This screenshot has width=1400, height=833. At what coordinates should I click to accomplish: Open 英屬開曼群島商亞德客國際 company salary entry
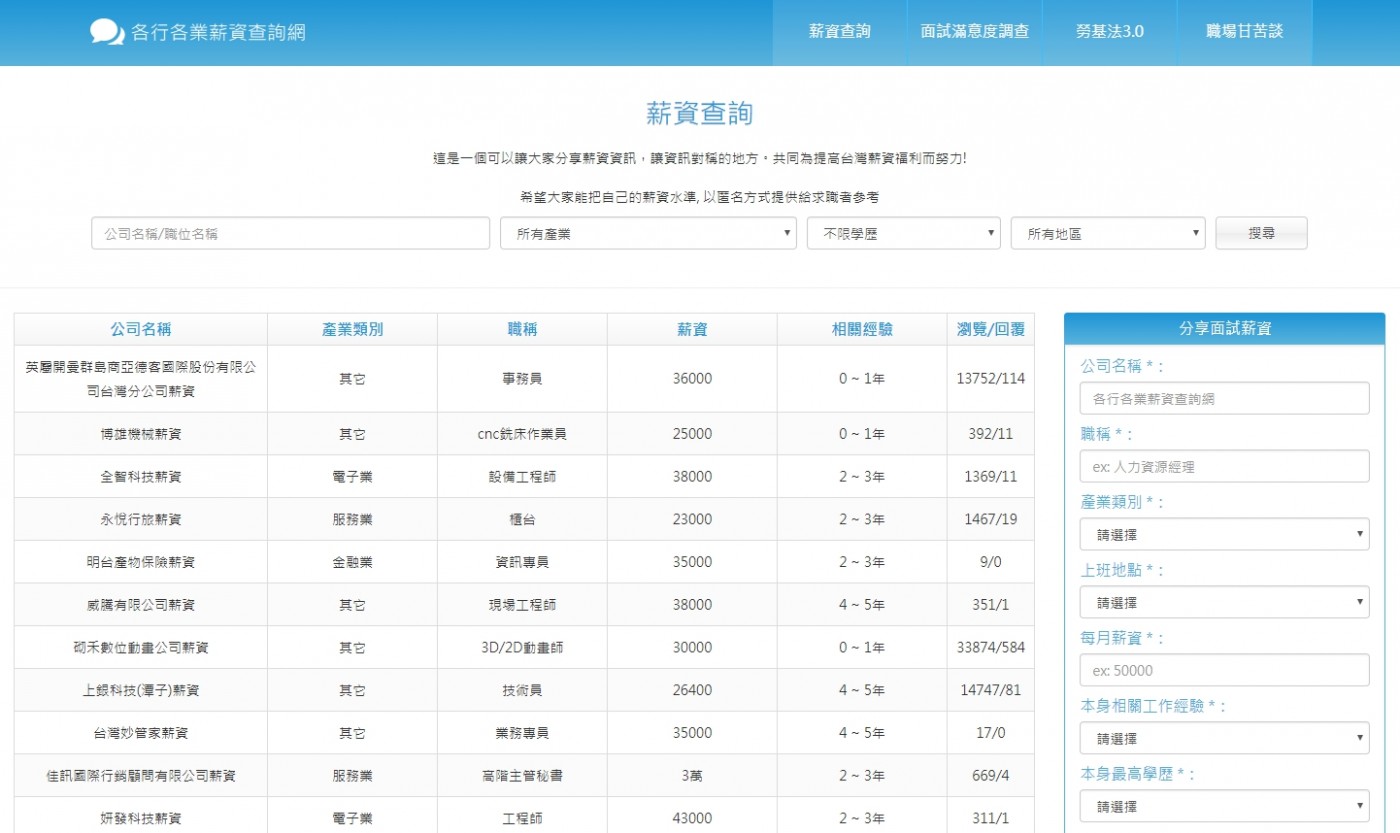(x=141, y=379)
